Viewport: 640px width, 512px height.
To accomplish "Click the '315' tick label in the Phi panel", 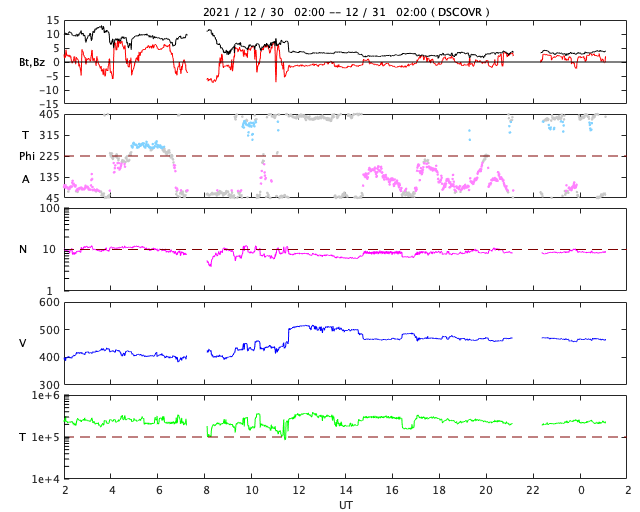I will (x=49, y=135).
